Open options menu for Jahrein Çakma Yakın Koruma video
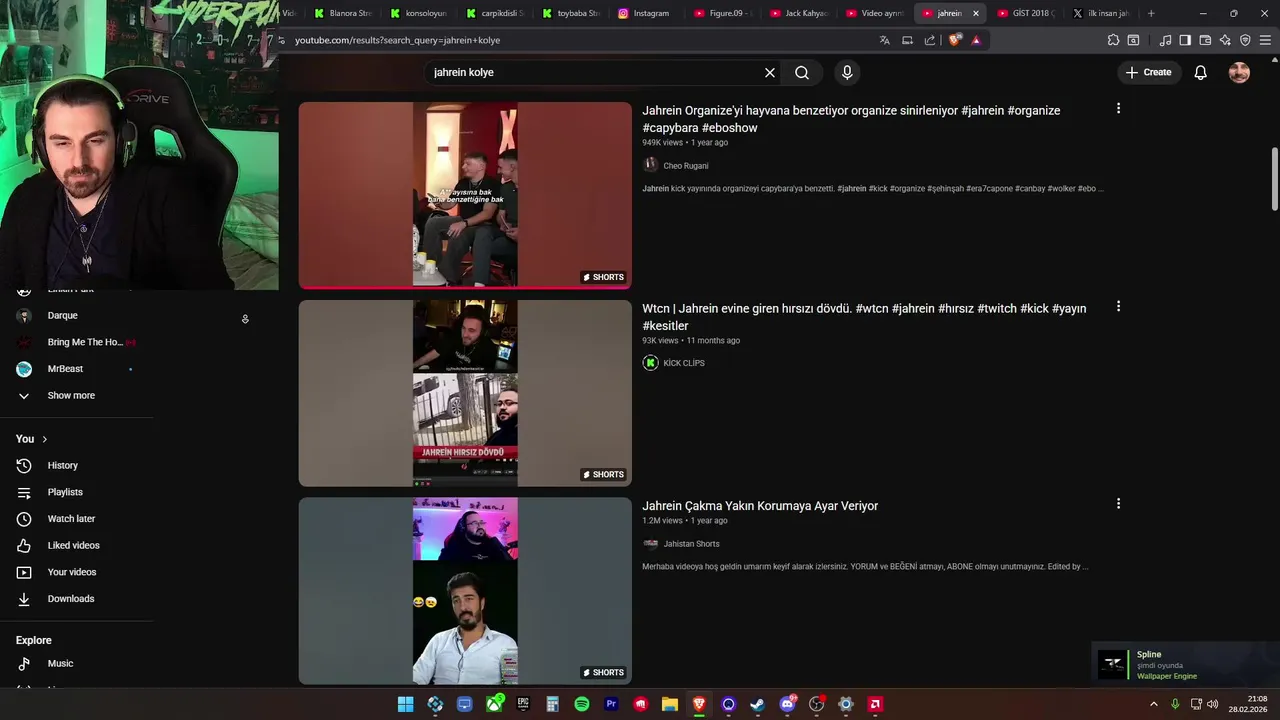Image resolution: width=1280 pixels, height=720 pixels. (1118, 504)
